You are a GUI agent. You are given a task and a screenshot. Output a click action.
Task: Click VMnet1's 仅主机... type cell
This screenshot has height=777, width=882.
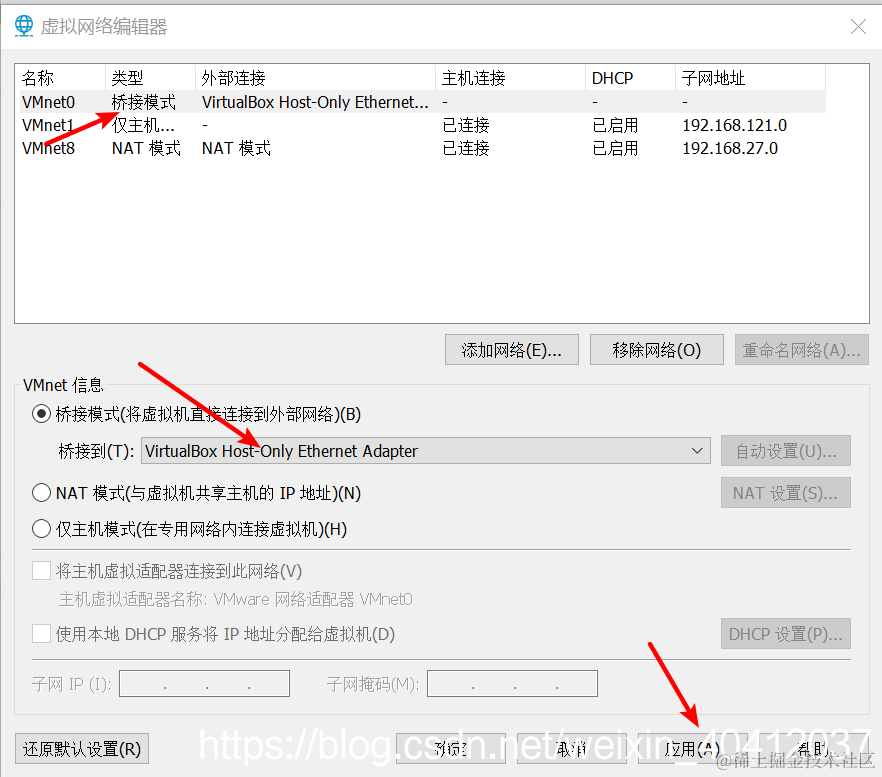(143, 125)
